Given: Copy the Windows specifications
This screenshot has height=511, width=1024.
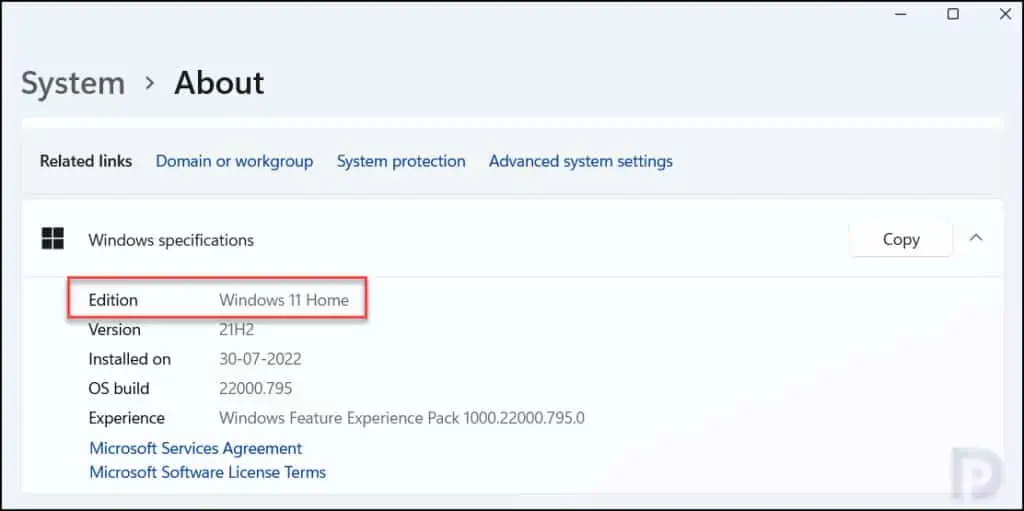Looking at the screenshot, I should point(901,239).
